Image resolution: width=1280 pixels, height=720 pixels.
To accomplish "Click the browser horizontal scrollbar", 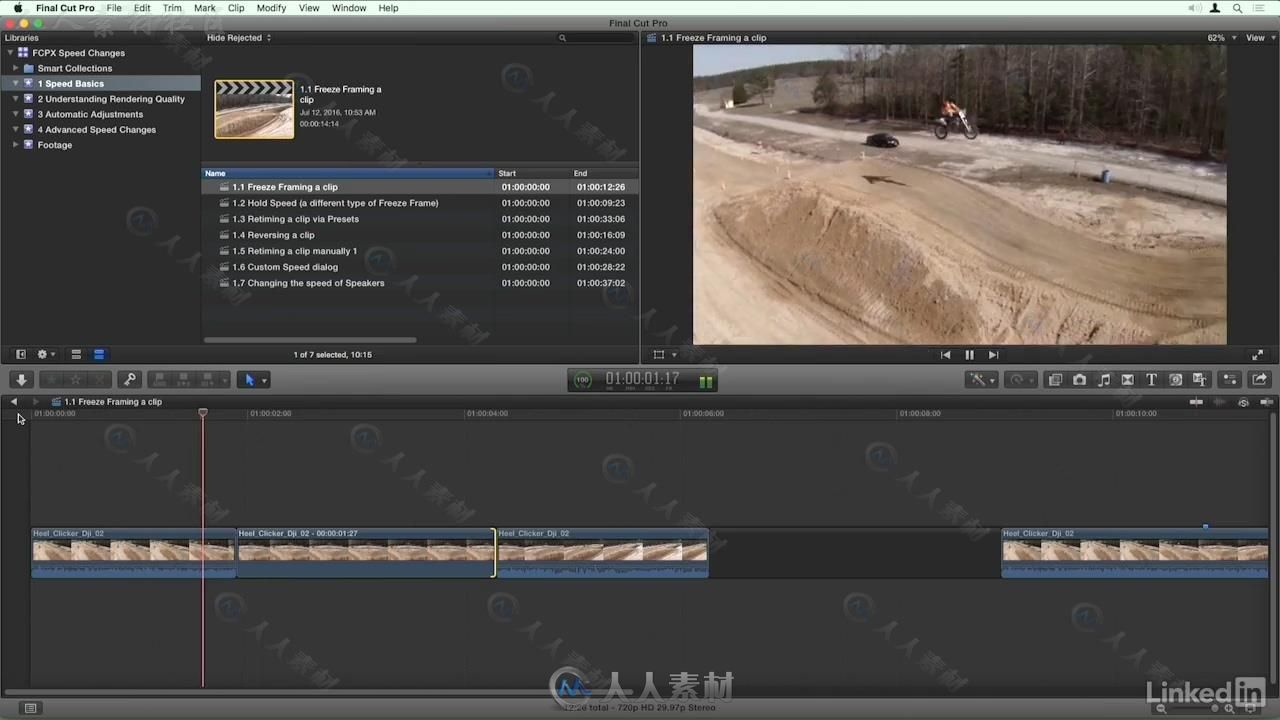I will pos(310,340).
